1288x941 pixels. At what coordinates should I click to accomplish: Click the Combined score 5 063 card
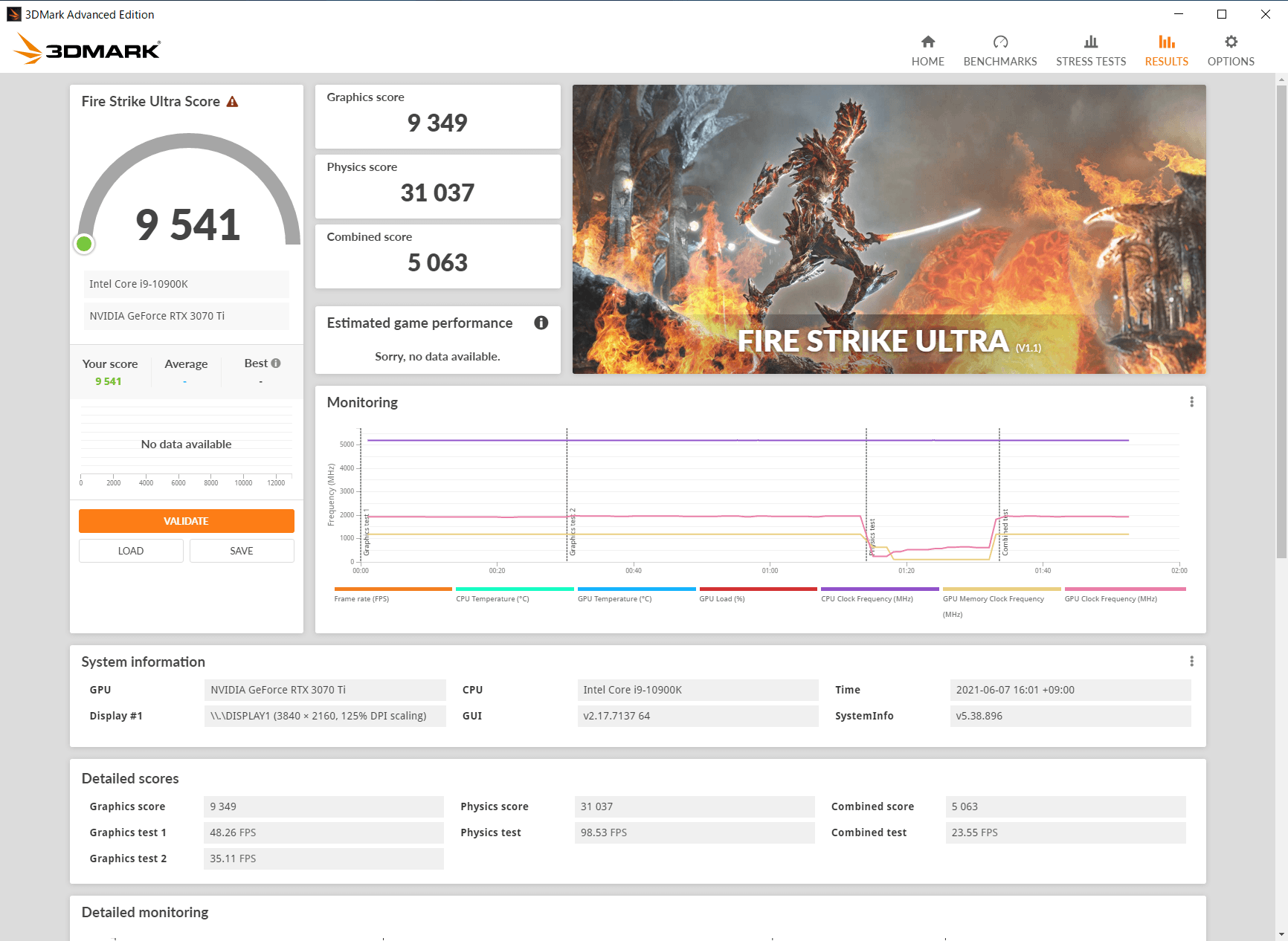438,256
